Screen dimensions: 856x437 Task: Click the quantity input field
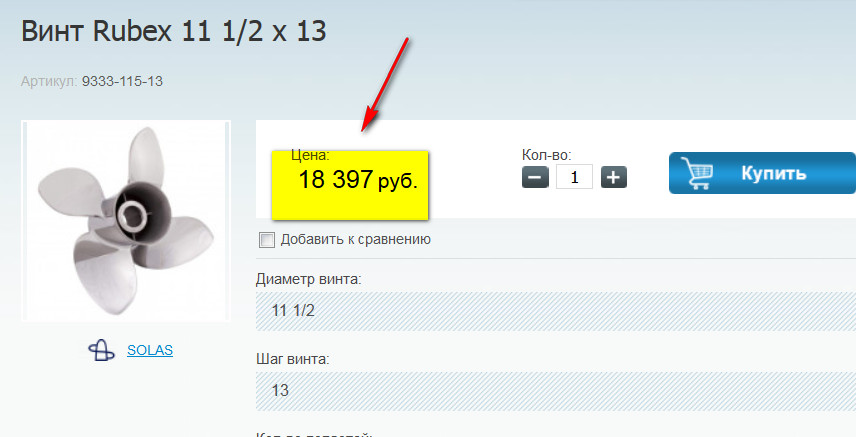click(x=574, y=177)
